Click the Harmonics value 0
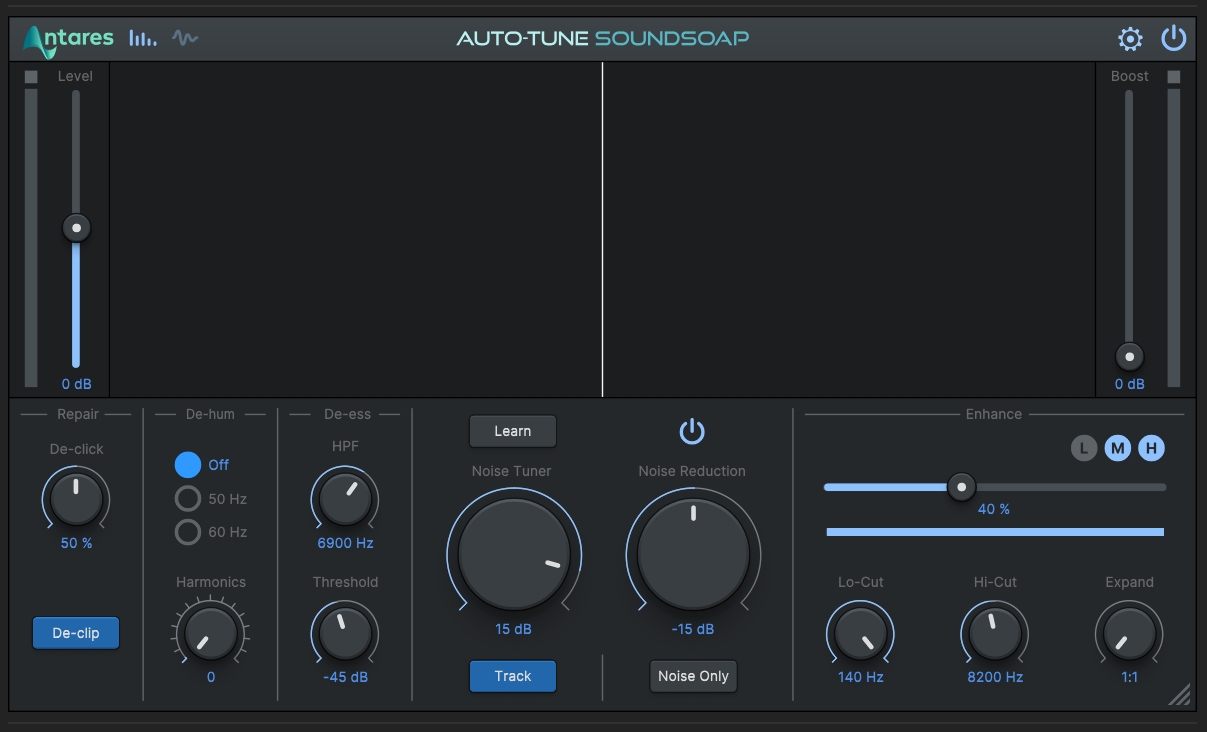Screen dimensions: 1207x732 coord(211,677)
